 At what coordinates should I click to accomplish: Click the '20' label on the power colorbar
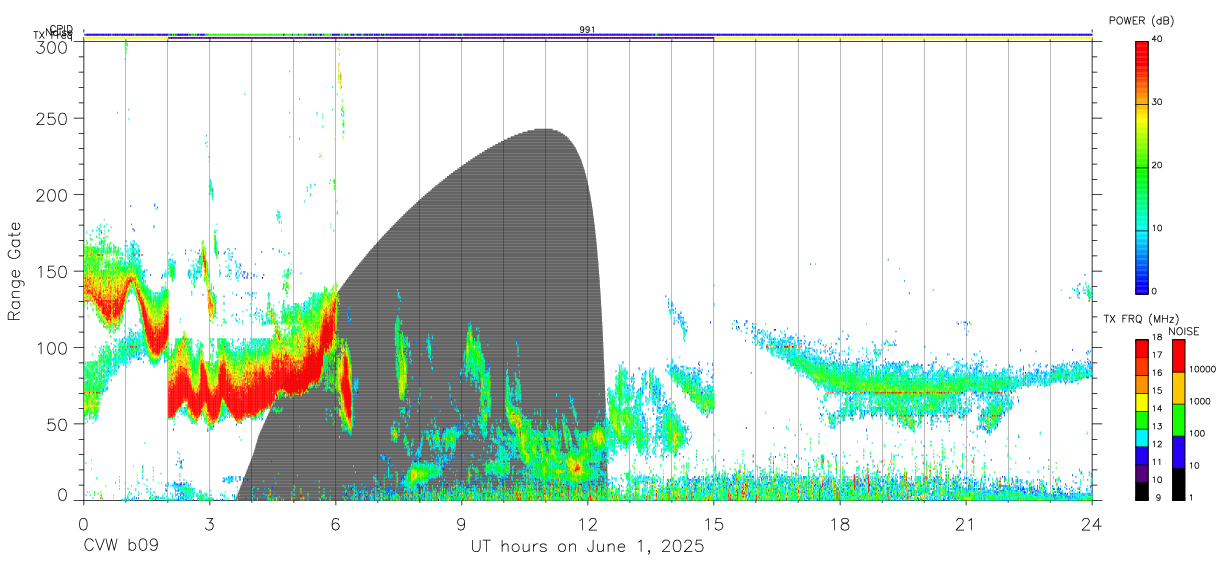click(x=1159, y=165)
